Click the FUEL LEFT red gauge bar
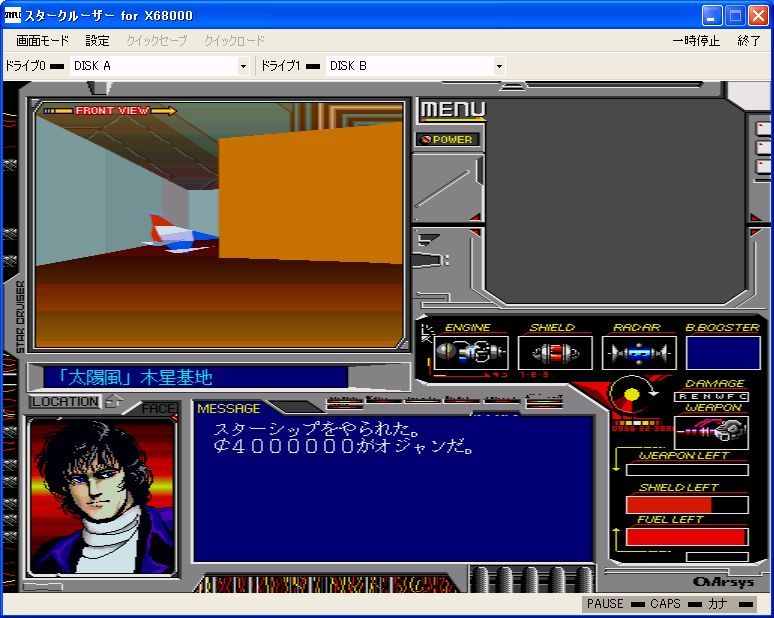The height and width of the screenshot is (618, 774). pos(687,537)
